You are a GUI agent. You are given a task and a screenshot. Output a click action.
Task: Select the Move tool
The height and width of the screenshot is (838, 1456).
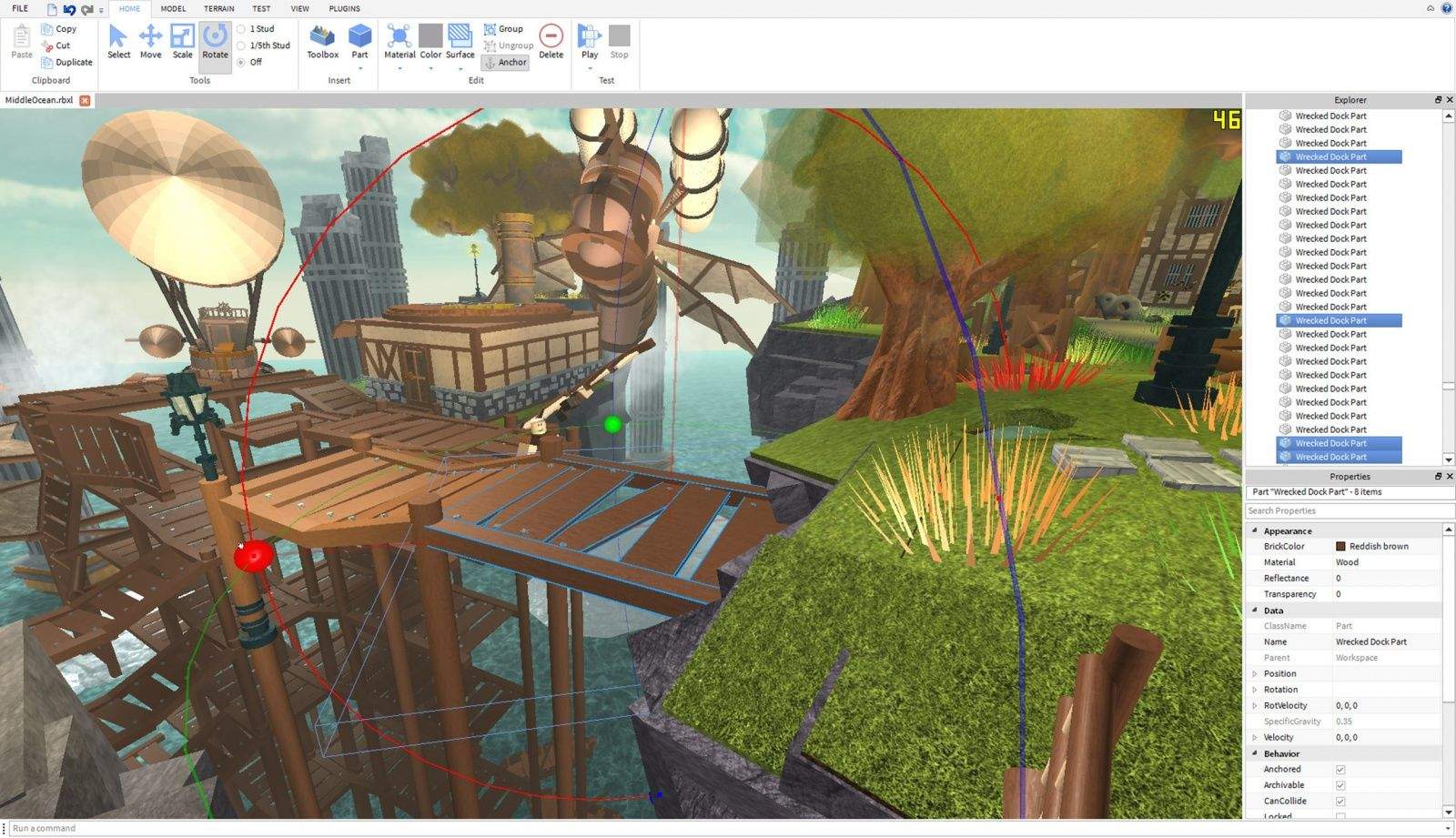click(150, 42)
